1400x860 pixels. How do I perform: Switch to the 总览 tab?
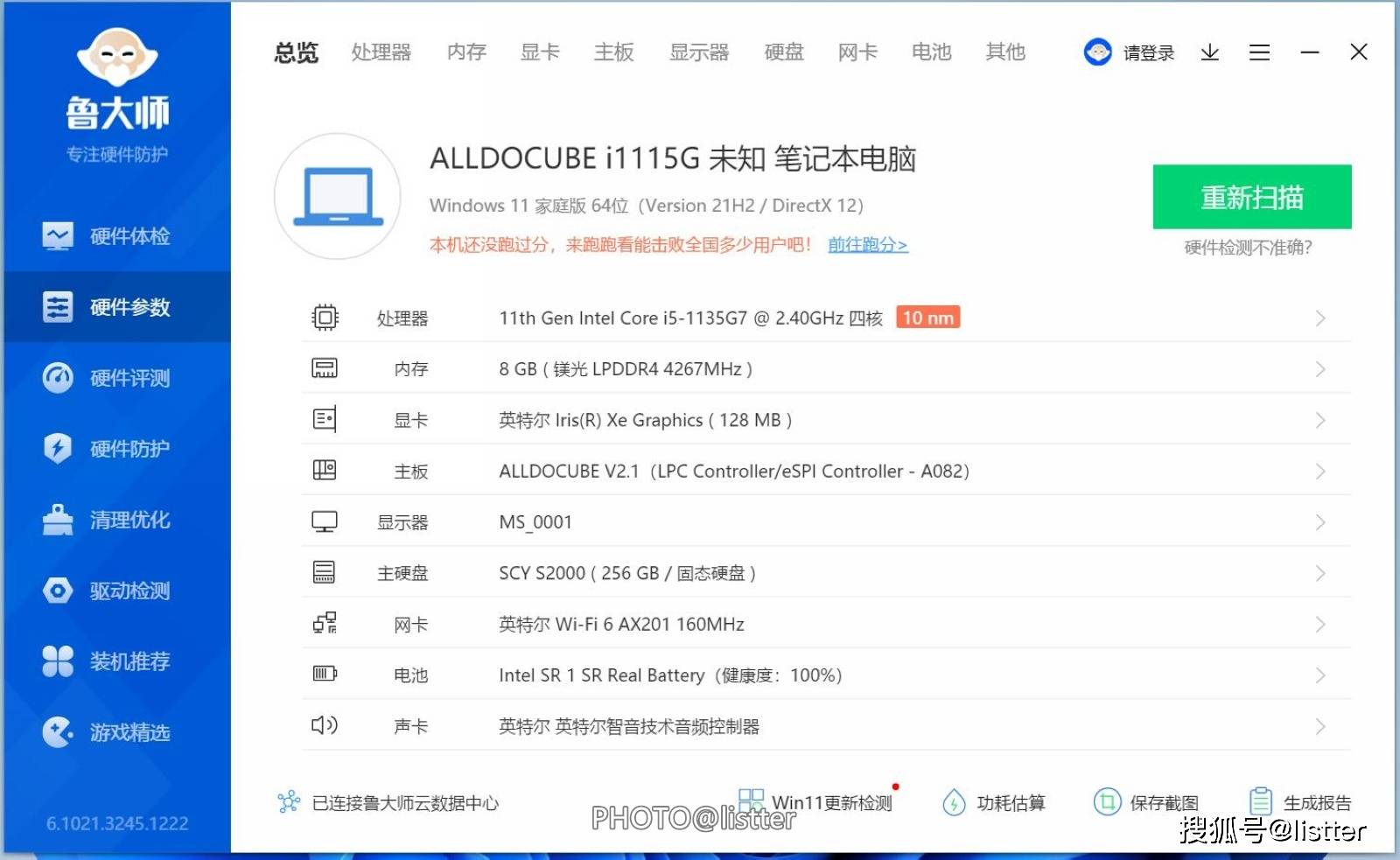point(297,52)
